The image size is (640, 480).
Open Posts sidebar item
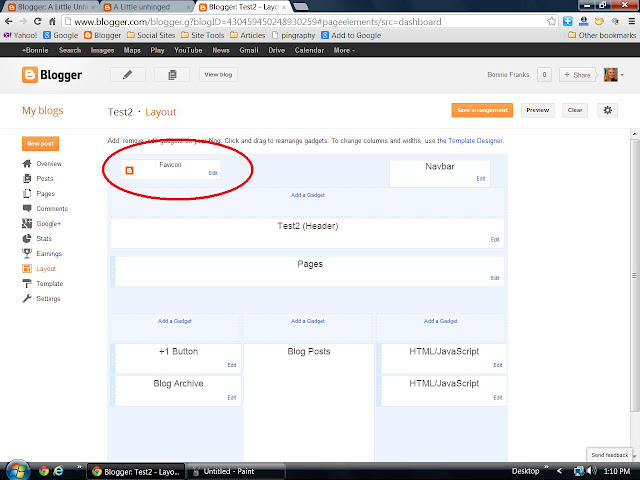click(x=38, y=179)
